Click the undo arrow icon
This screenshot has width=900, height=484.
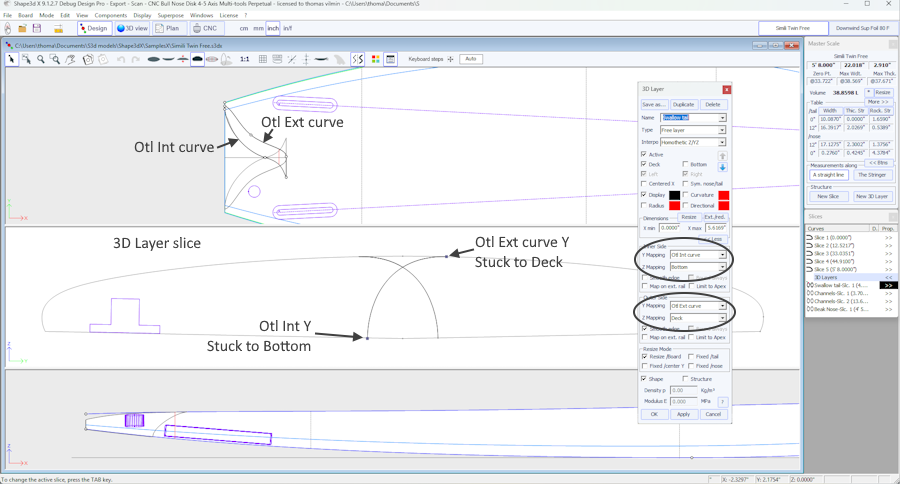click(x=121, y=60)
